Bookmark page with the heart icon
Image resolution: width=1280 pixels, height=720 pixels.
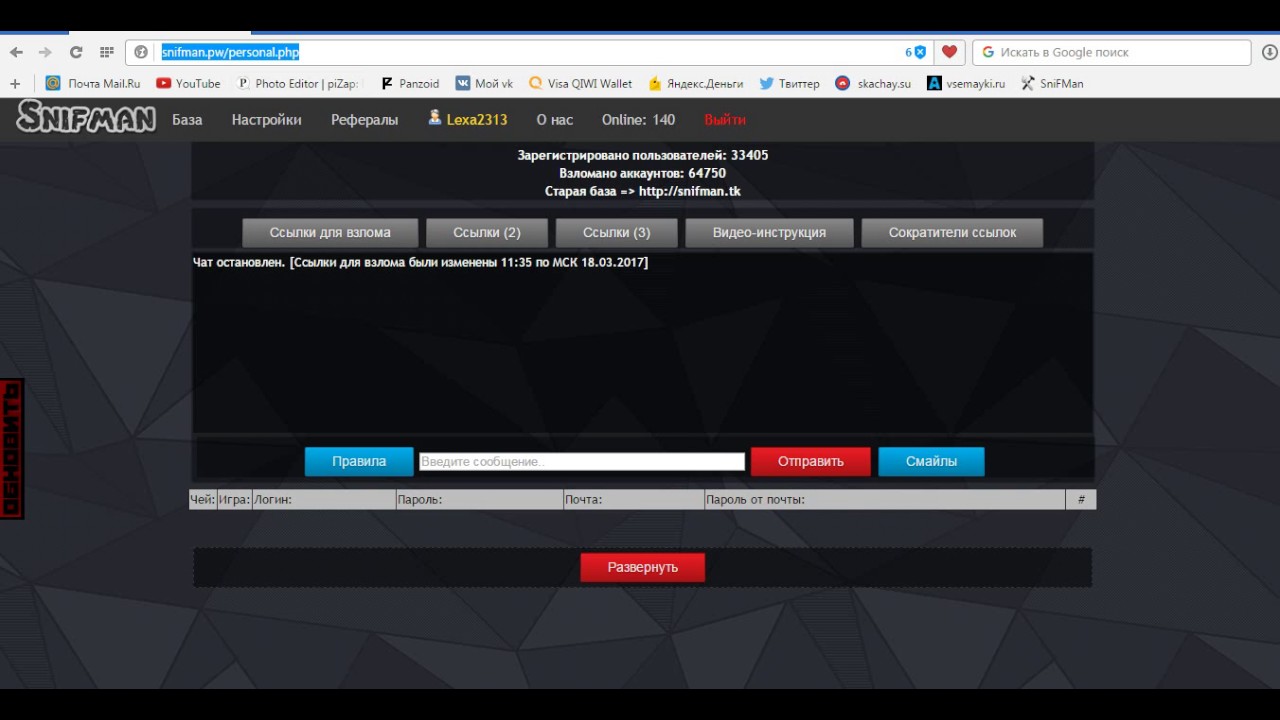949,52
